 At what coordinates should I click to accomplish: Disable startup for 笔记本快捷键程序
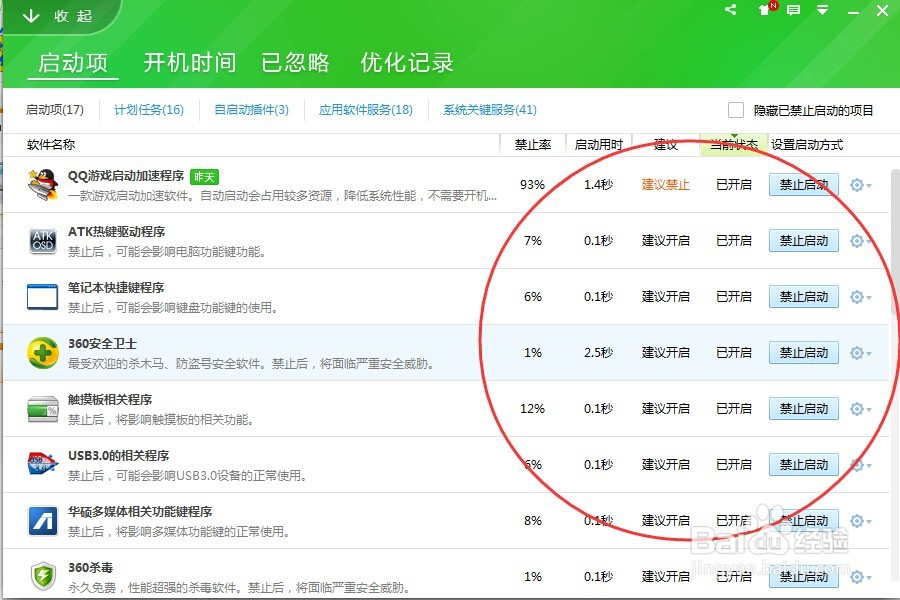coord(804,297)
